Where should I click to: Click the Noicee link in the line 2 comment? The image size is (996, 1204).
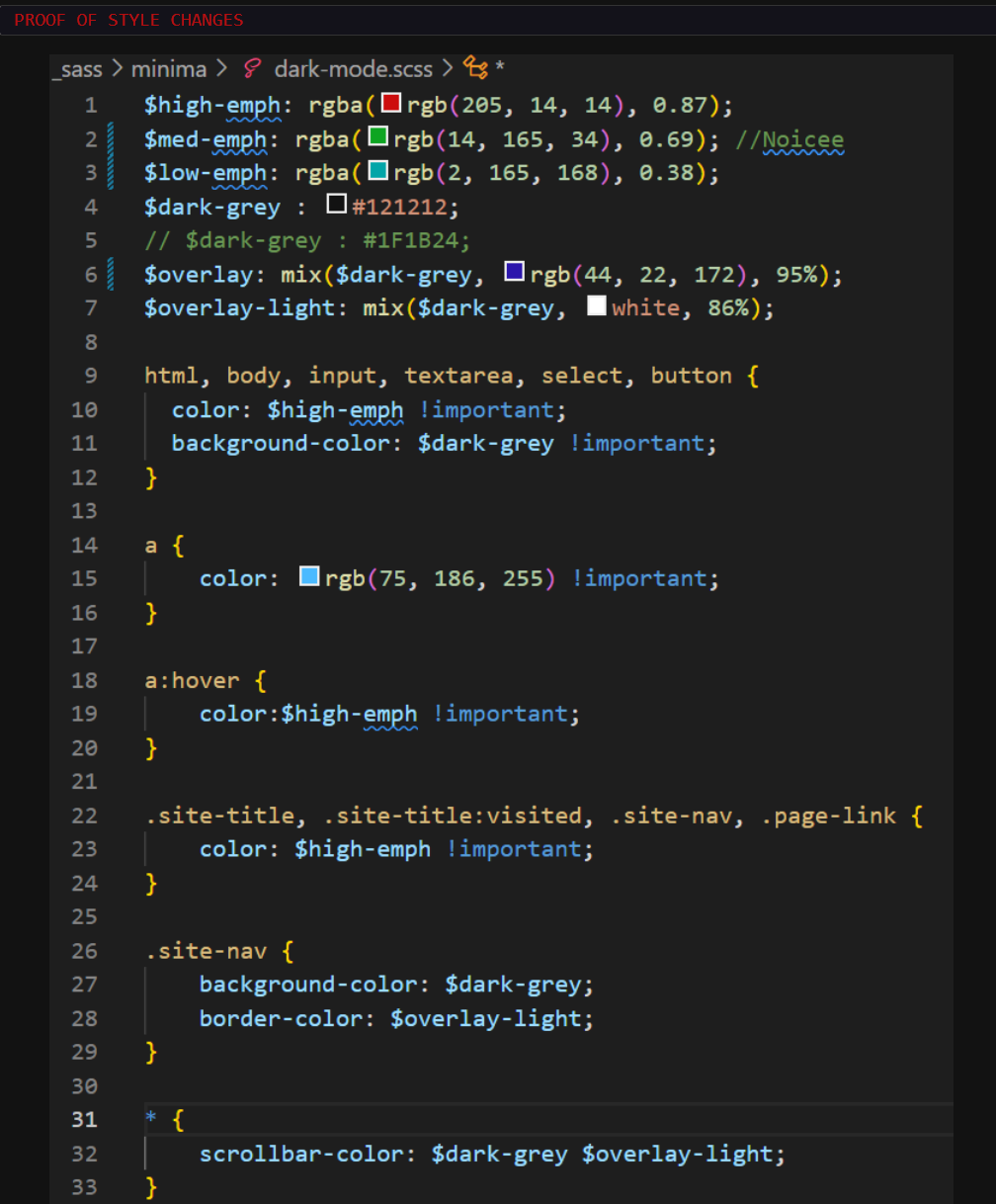click(802, 137)
